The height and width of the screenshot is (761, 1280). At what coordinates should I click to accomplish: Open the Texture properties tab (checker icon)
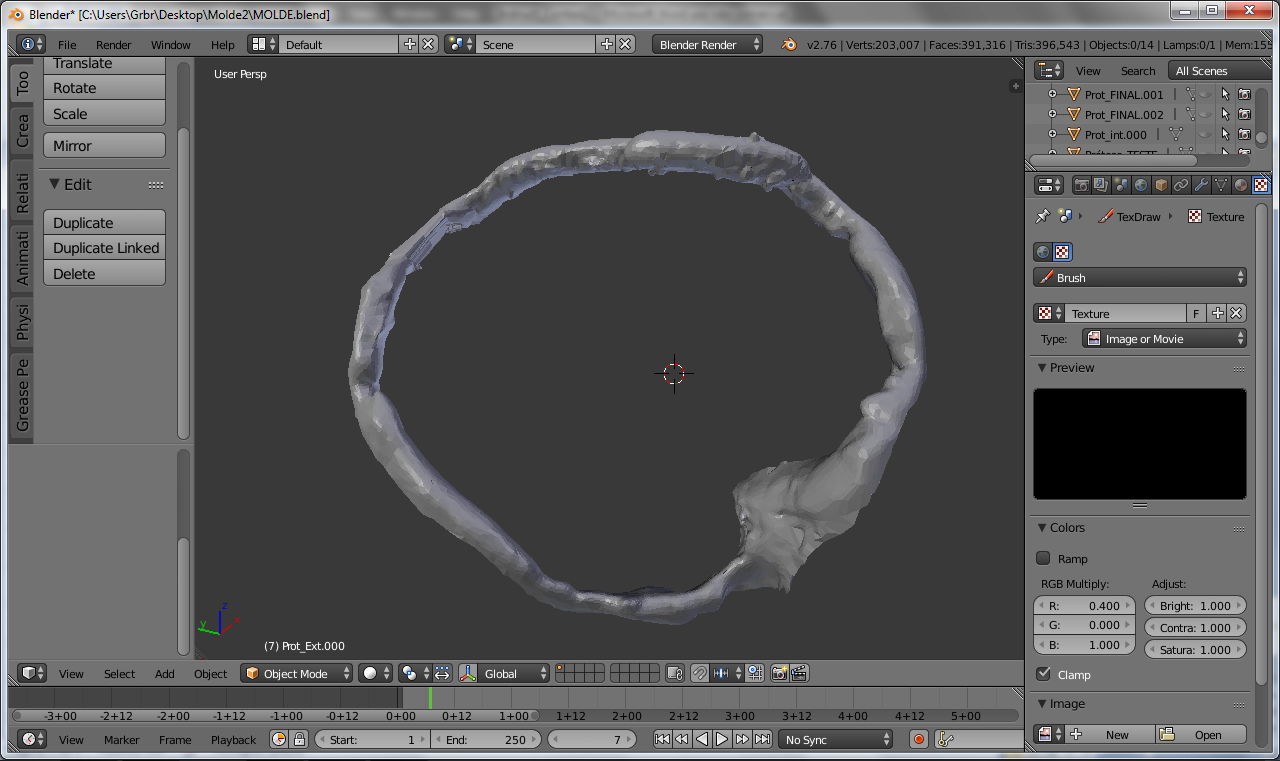1261,185
